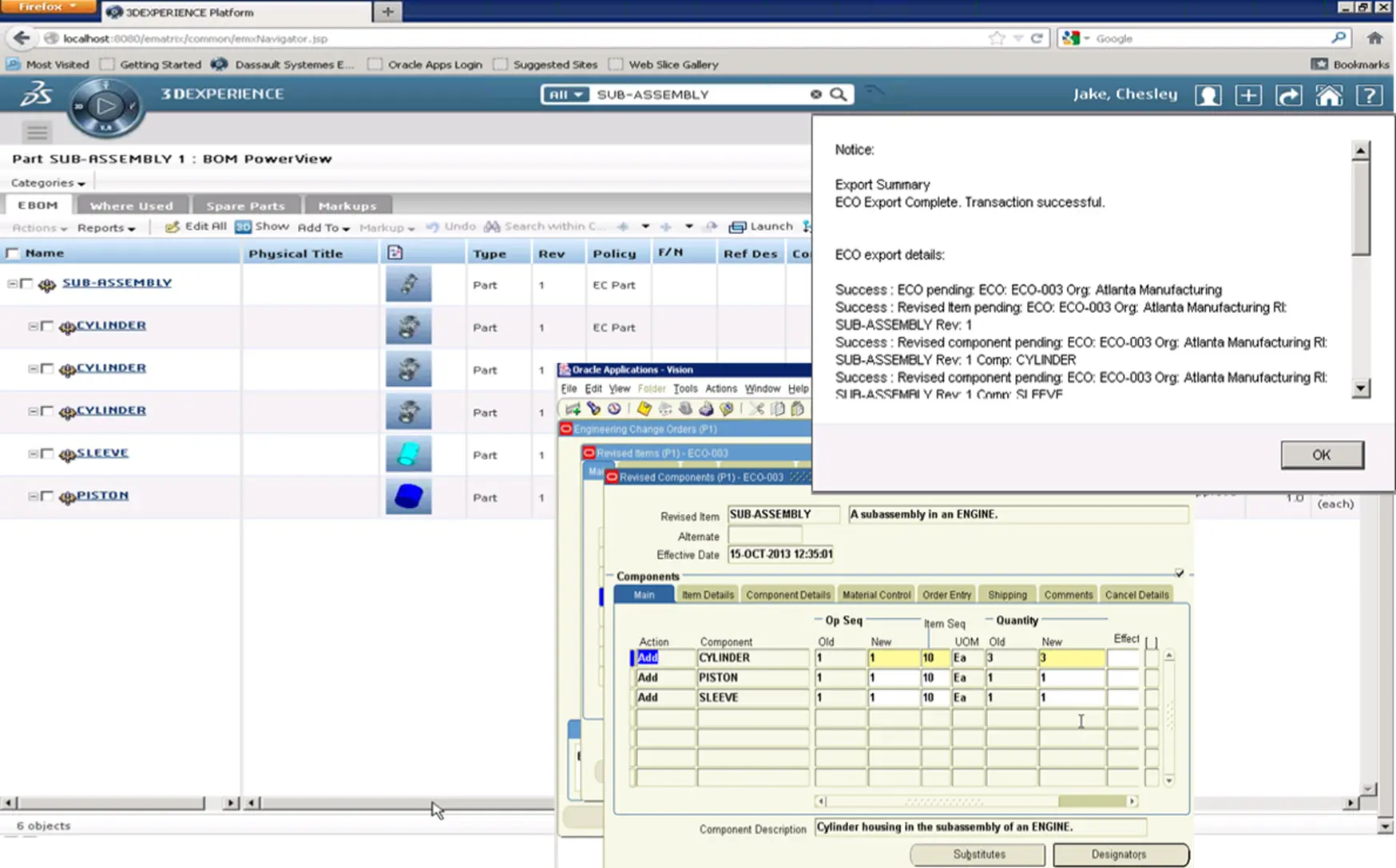Click the Notice dialog vertical scrollbar thumb
This screenshot has height=868, width=1396.
(x=1361, y=208)
